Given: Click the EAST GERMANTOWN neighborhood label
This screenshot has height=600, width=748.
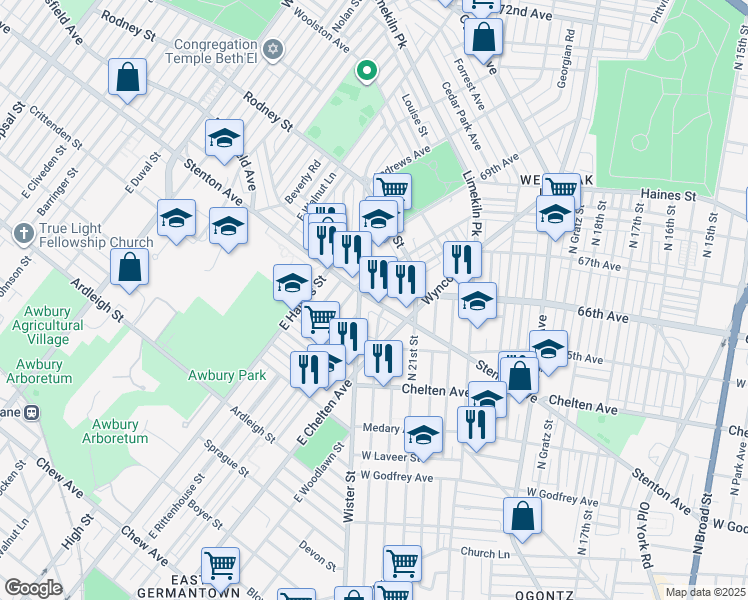Looking at the screenshot, I should point(188,587).
